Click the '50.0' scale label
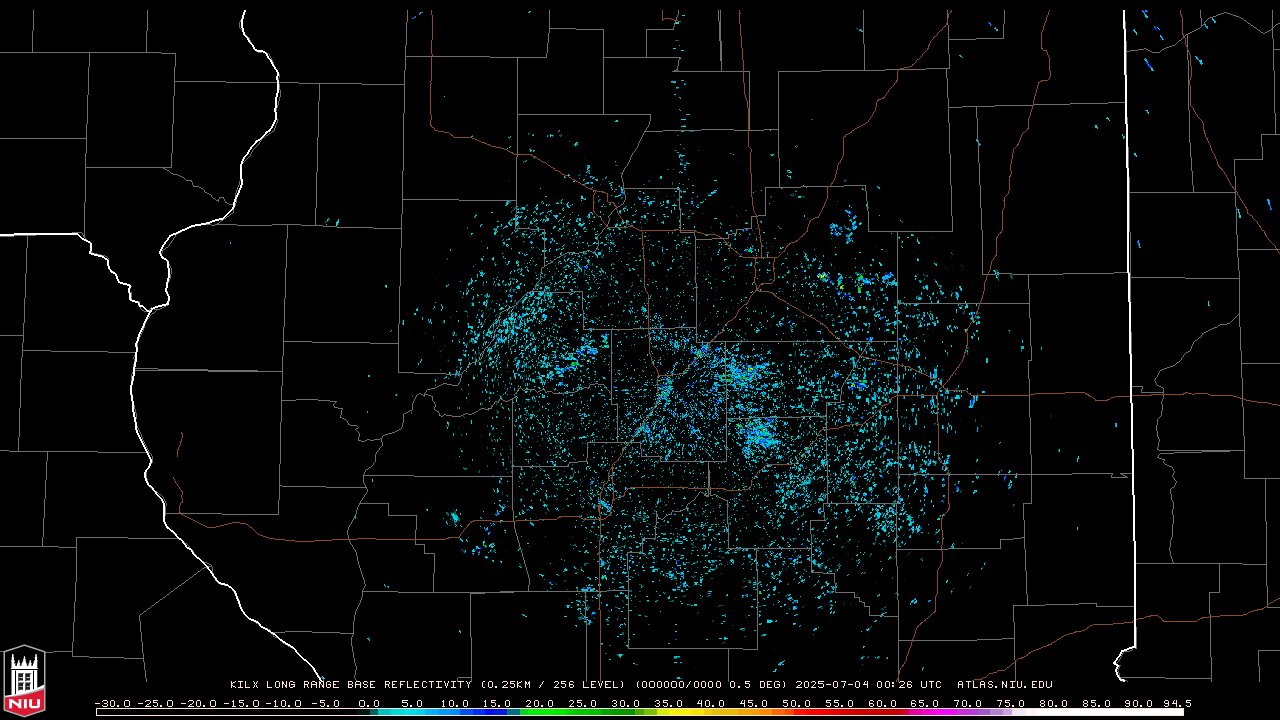 click(x=796, y=704)
